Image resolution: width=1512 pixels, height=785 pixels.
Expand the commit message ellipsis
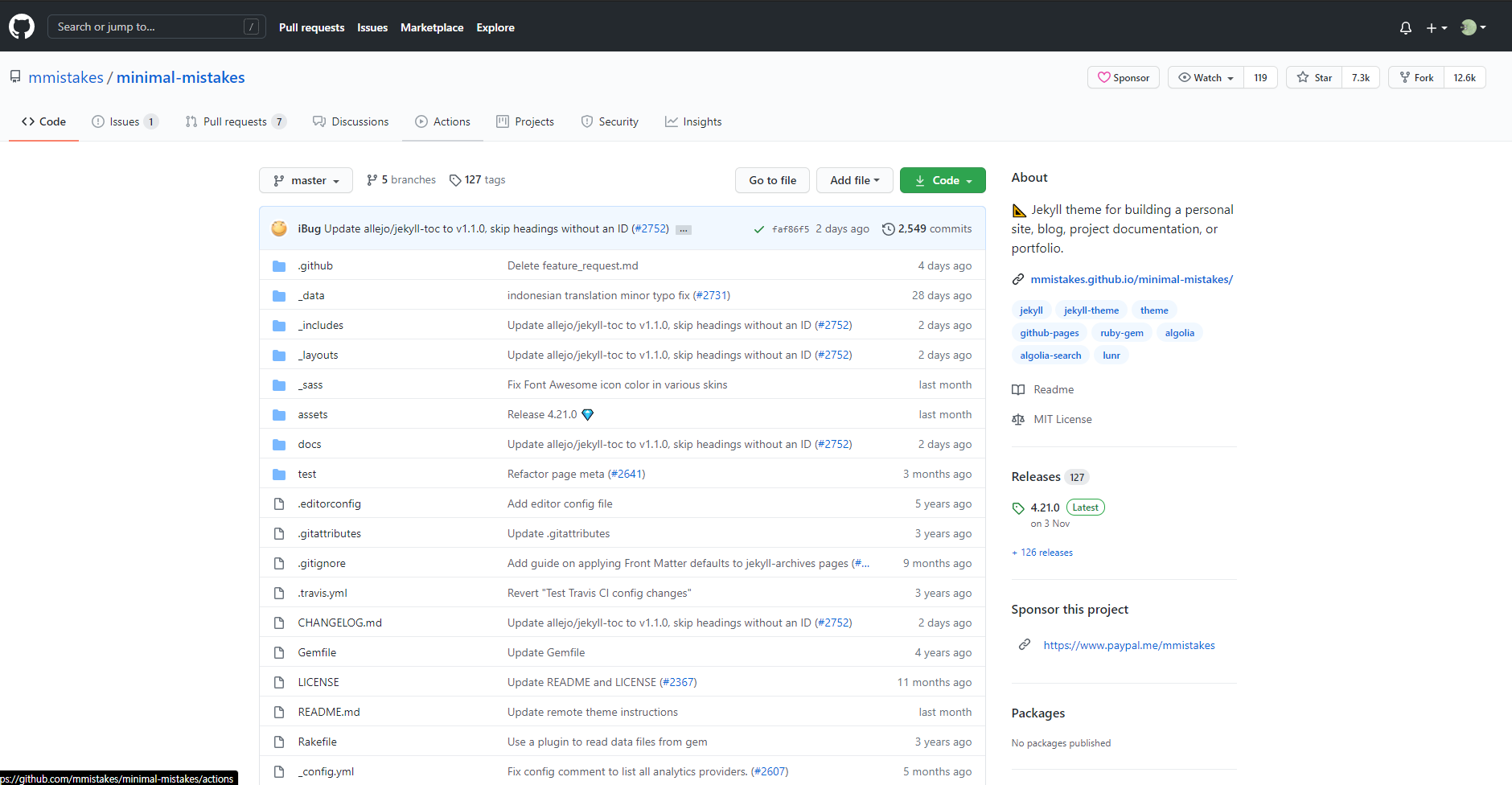[x=684, y=230]
